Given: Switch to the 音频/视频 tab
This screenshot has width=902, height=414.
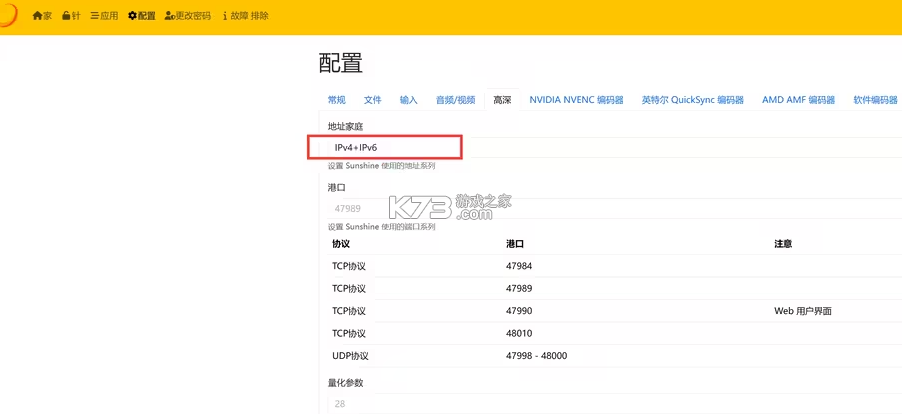Looking at the screenshot, I should 456,100.
